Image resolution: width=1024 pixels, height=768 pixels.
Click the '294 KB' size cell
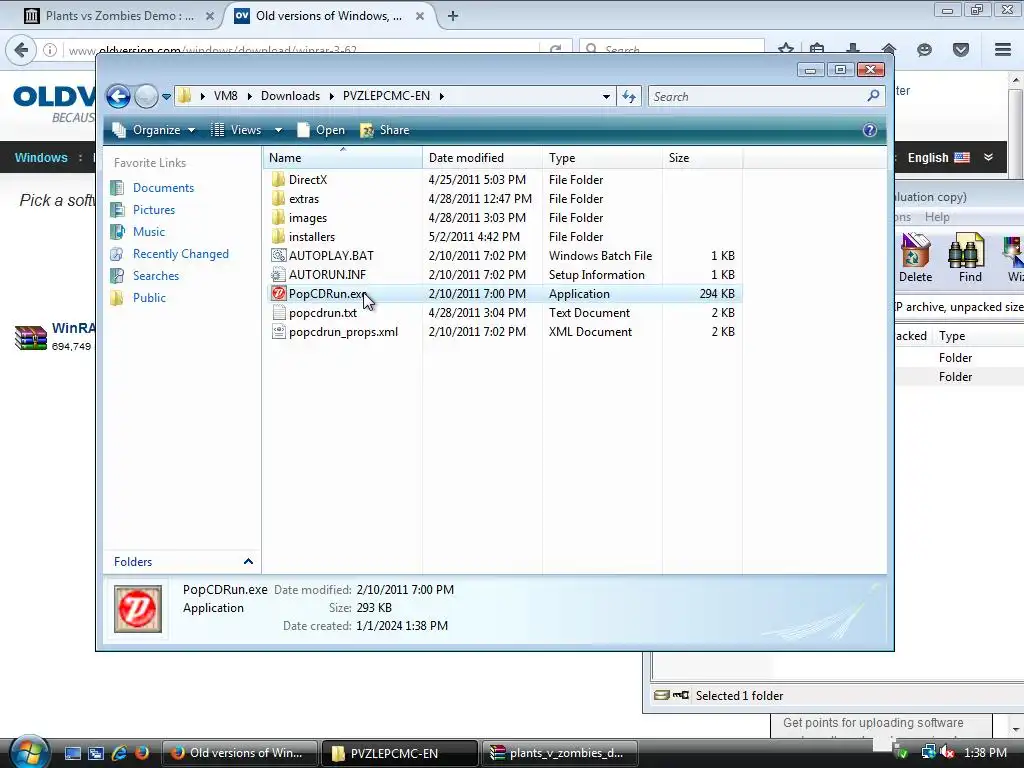pos(716,294)
